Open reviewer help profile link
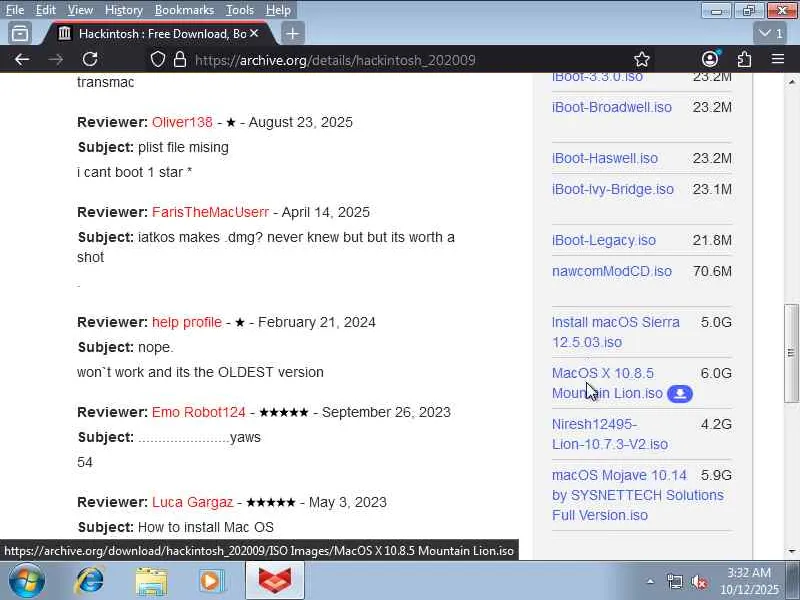The height and width of the screenshot is (600, 800). coord(187,322)
